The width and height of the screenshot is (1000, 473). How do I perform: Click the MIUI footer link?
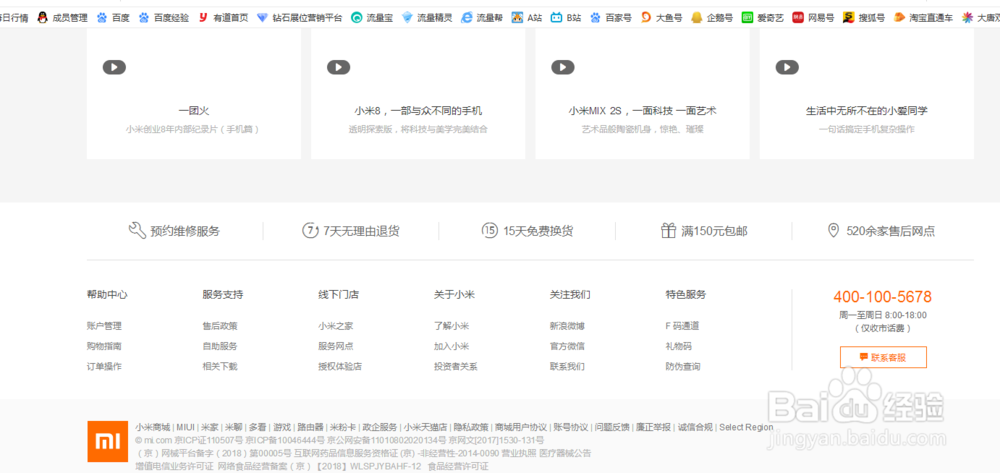click(186, 427)
